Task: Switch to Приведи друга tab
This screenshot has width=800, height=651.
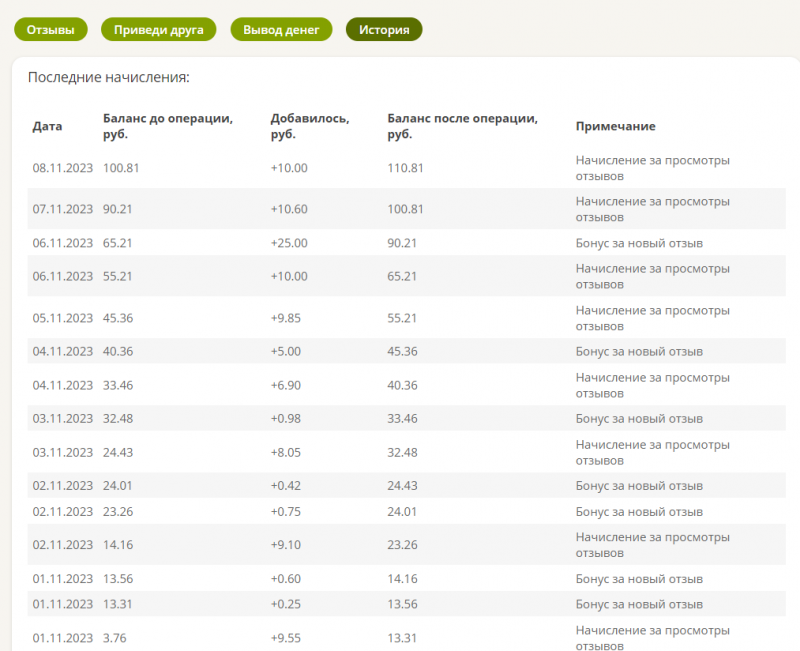Action: (159, 30)
